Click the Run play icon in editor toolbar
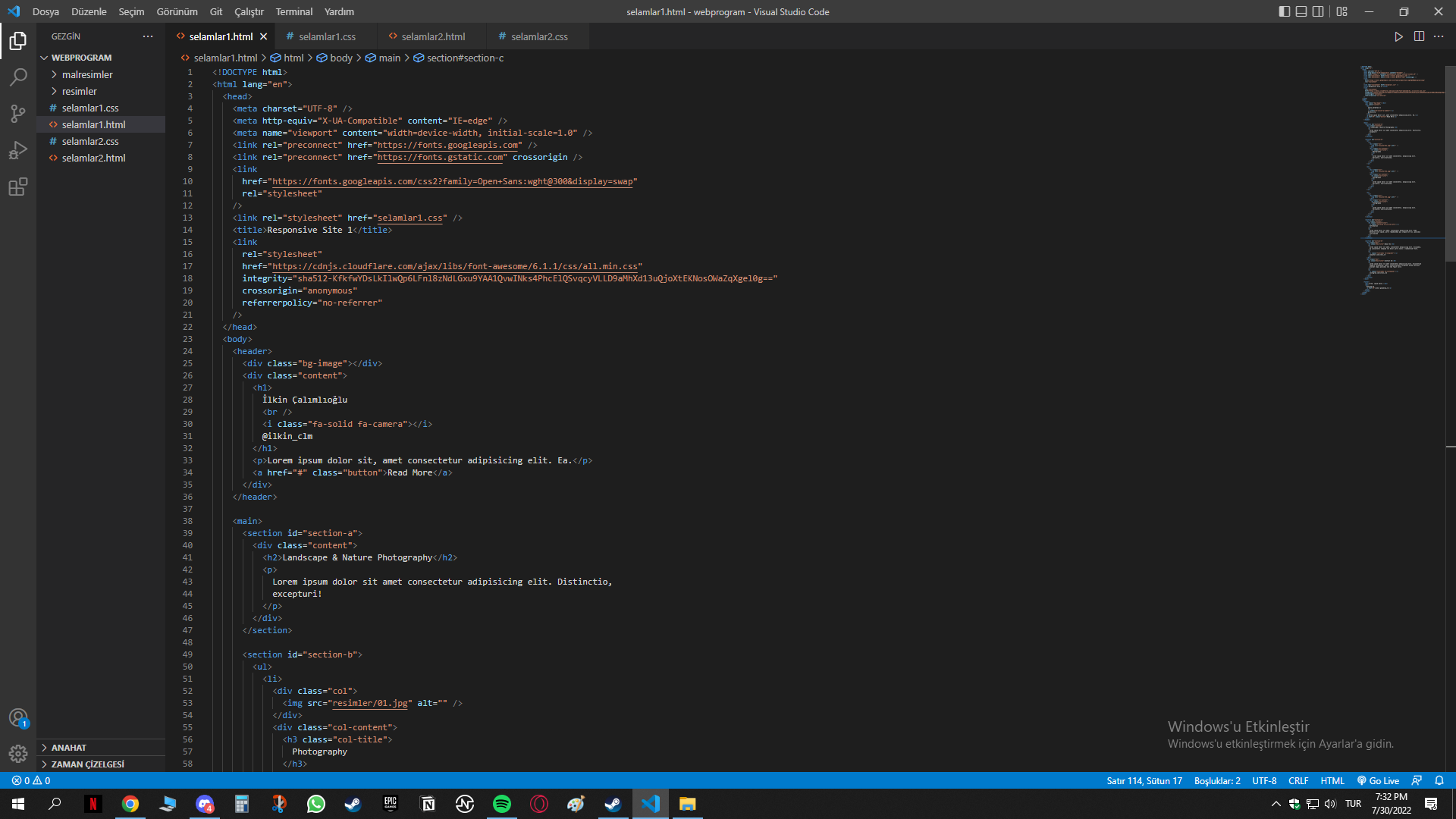1456x819 pixels. 1398,36
